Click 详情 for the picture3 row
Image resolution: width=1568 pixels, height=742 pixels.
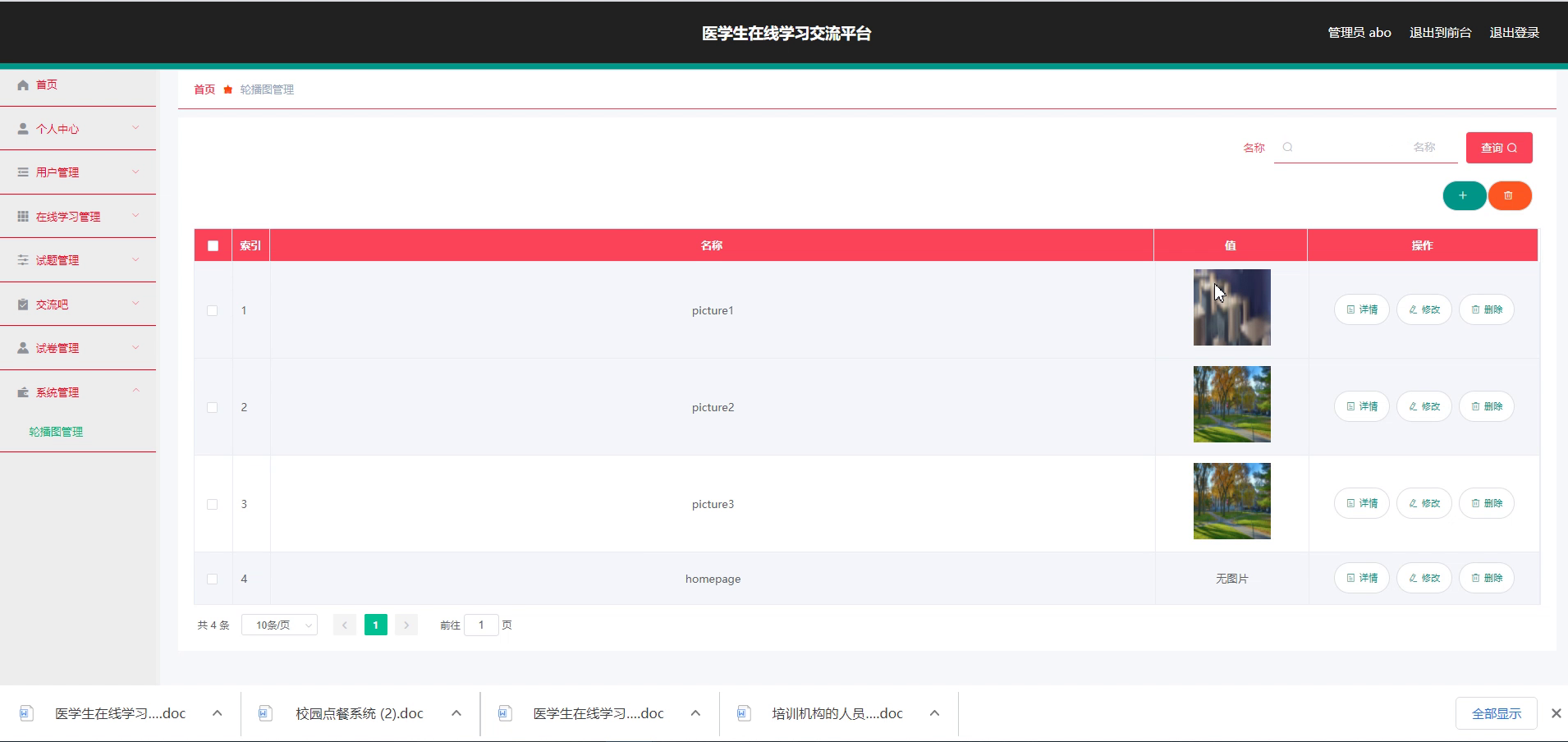point(1362,503)
